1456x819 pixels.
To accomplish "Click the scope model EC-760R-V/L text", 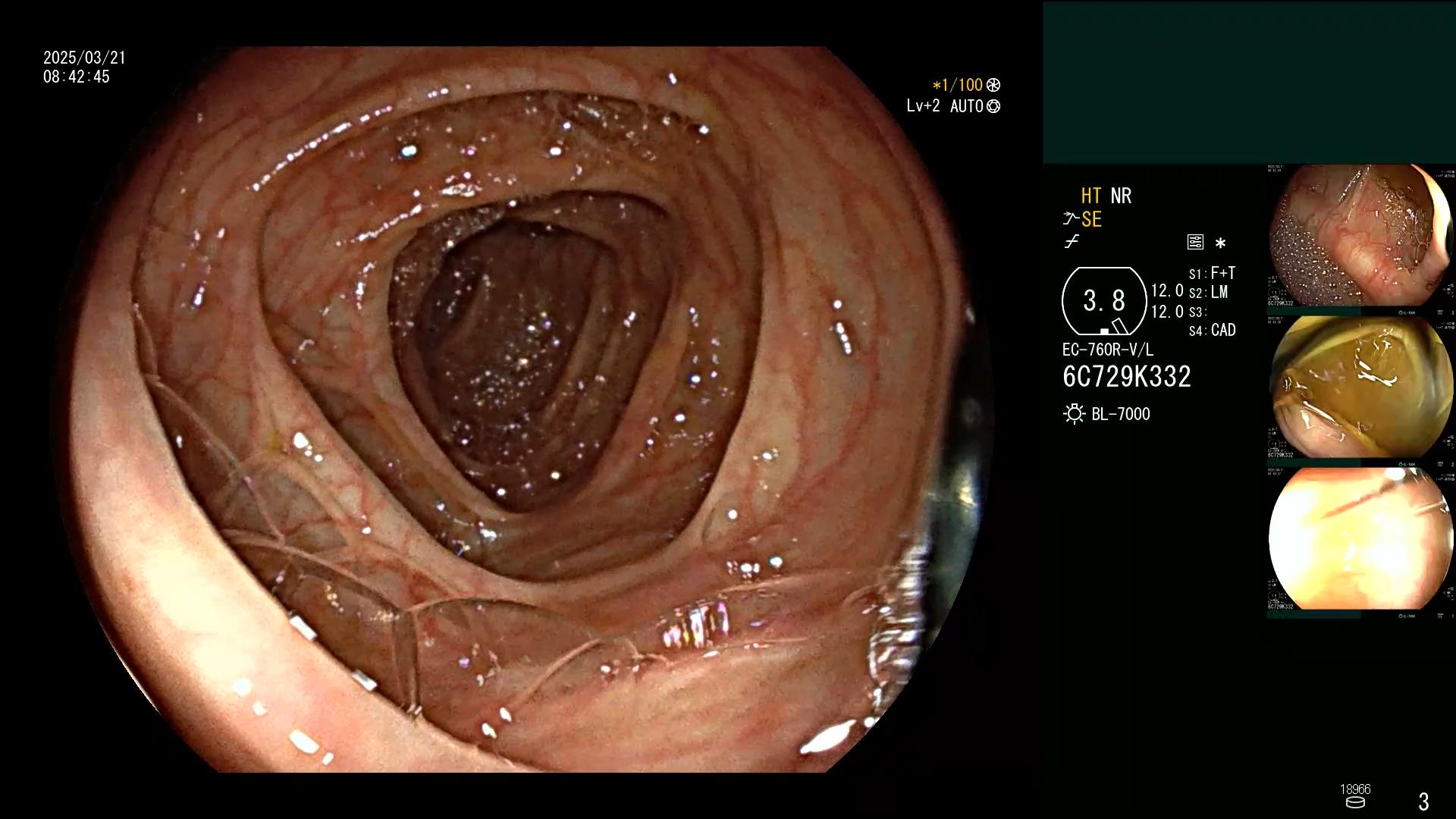I will [x=1107, y=350].
